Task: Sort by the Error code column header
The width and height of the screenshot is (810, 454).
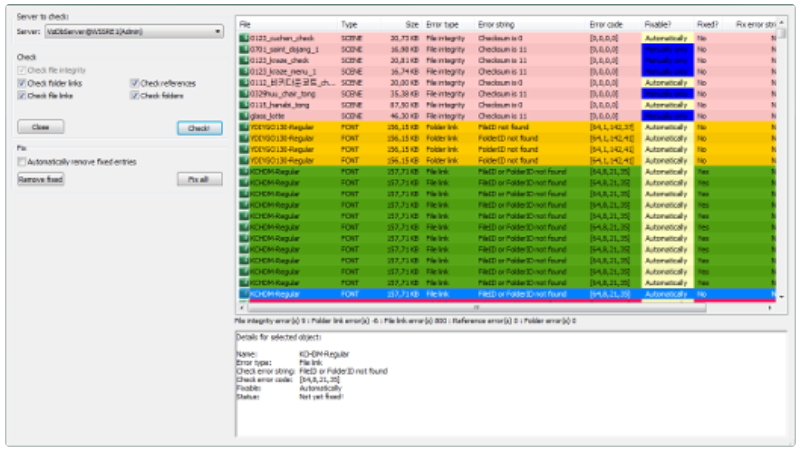Action: pos(614,24)
